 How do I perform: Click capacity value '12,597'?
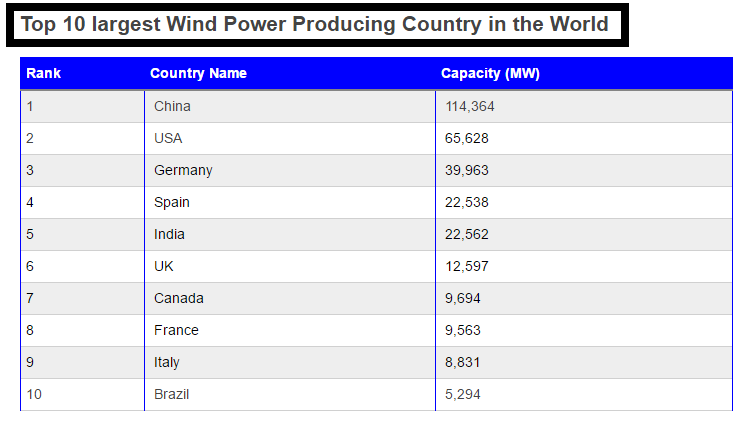(x=467, y=267)
